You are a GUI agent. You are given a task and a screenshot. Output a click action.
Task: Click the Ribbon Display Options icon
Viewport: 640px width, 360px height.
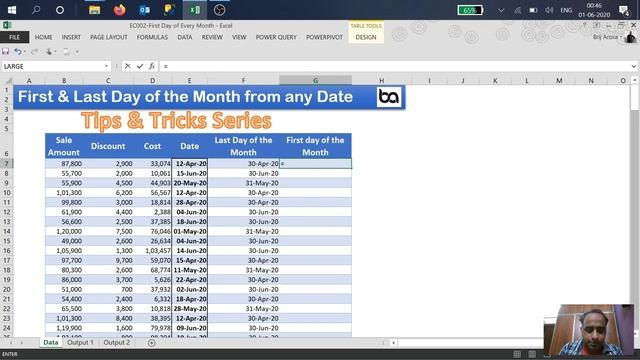pos(597,25)
